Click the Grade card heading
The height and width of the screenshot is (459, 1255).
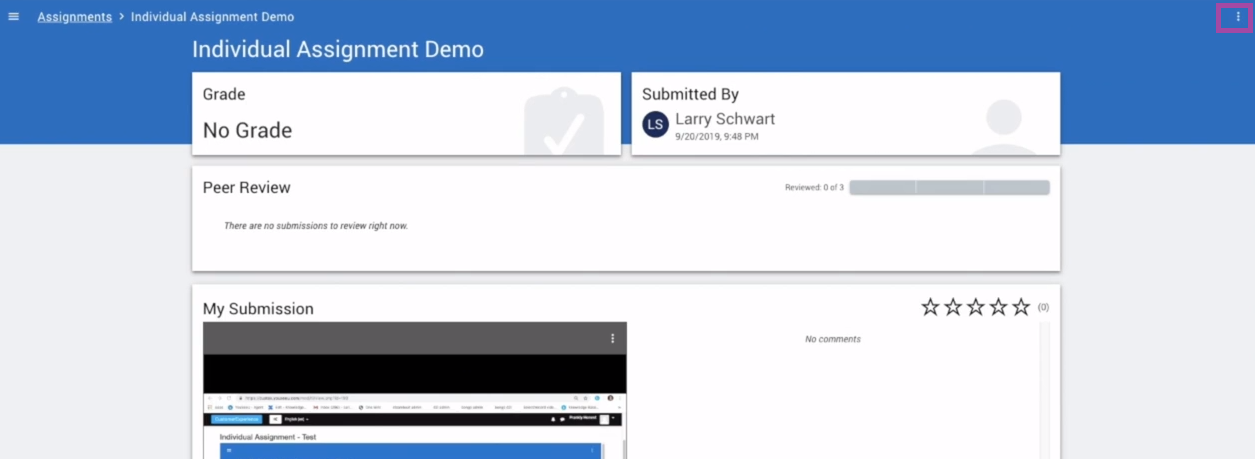pos(224,94)
